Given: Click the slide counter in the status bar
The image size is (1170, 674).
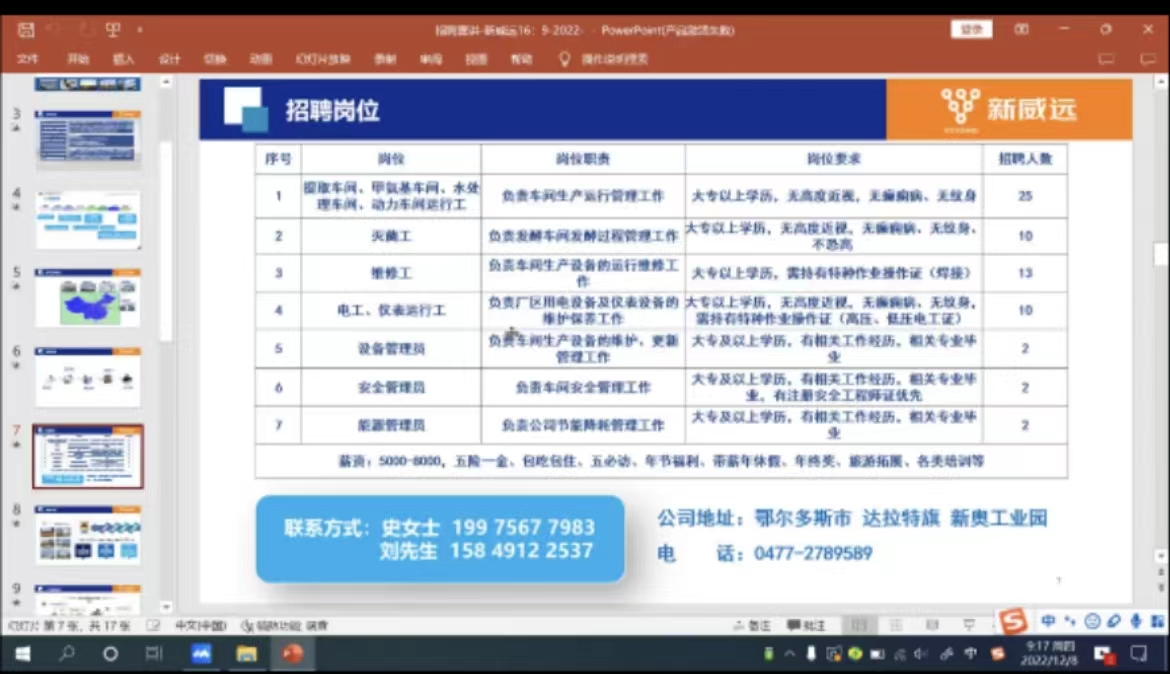Looking at the screenshot, I should coord(69,625).
